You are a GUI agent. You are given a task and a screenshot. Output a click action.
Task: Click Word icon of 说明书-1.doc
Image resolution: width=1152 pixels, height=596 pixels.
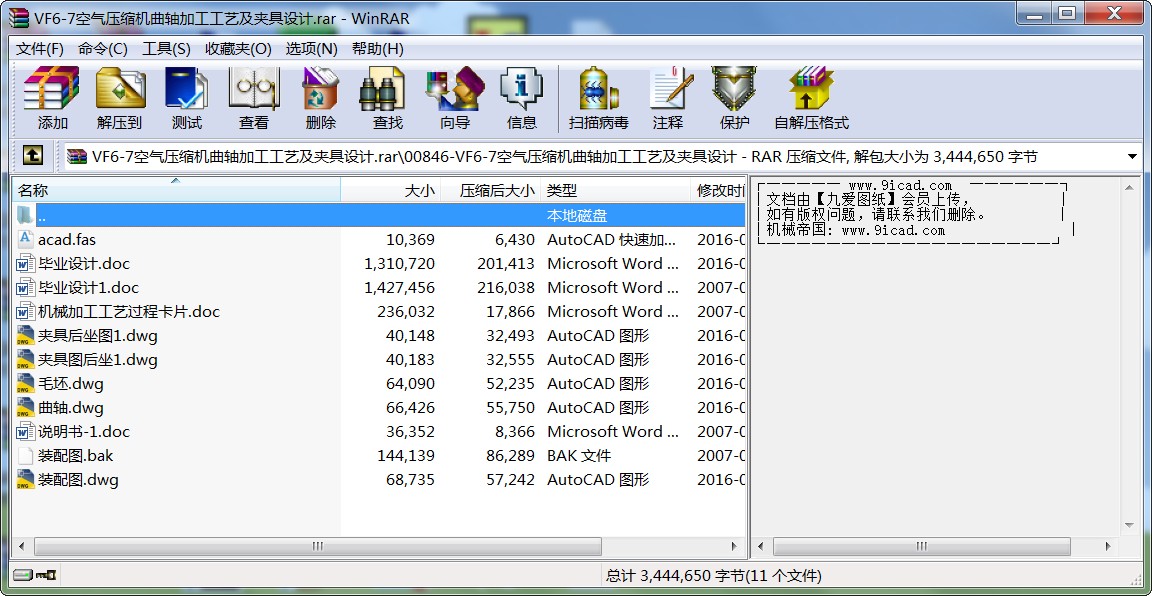(x=26, y=431)
